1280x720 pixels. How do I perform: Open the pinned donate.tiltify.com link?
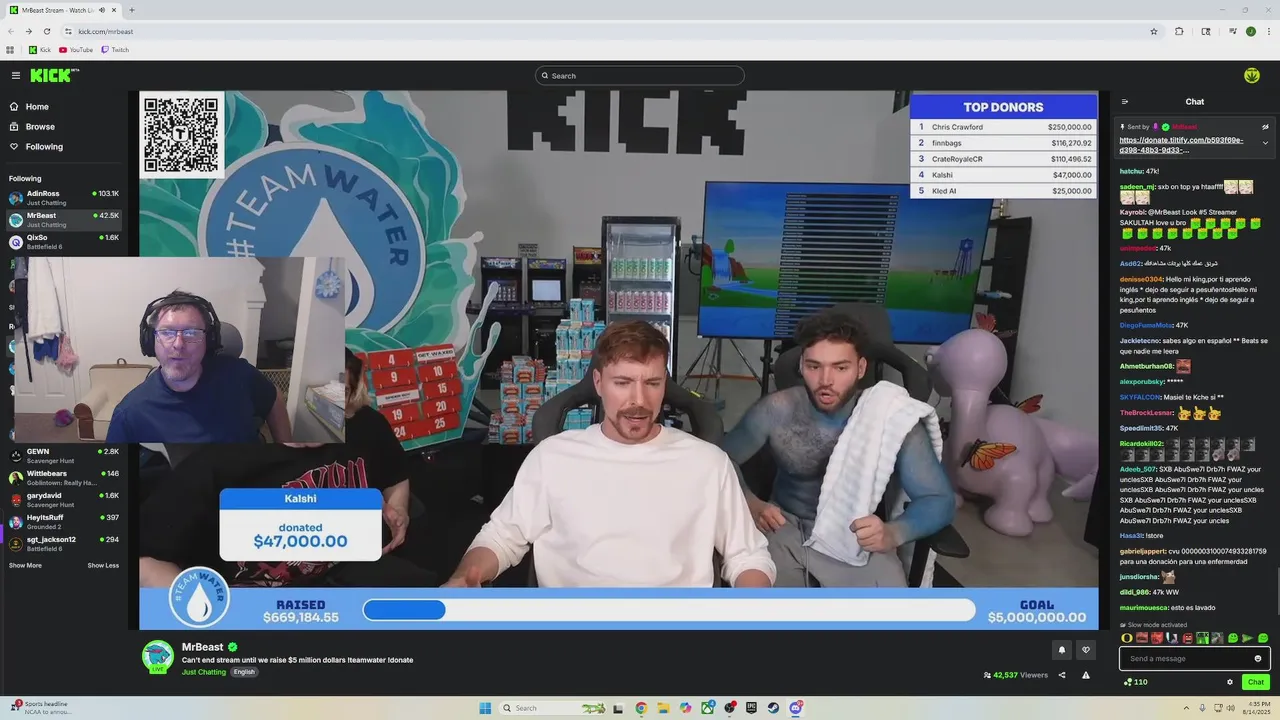[x=1182, y=145]
